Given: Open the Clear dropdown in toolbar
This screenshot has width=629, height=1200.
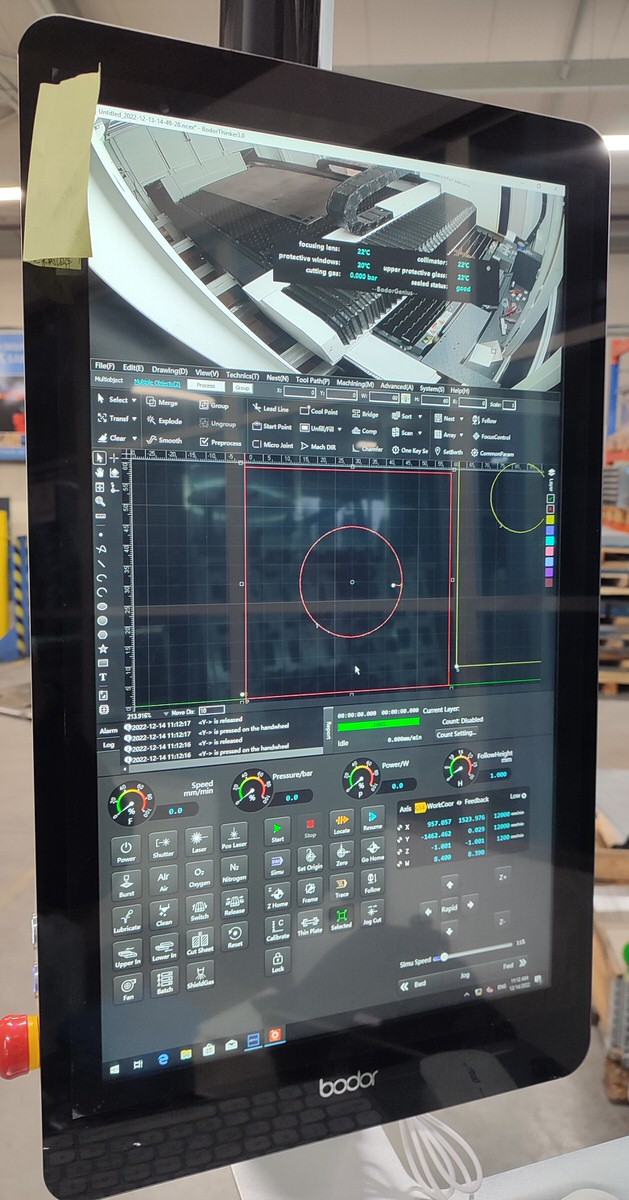Looking at the screenshot, I should tap(117, 437).
